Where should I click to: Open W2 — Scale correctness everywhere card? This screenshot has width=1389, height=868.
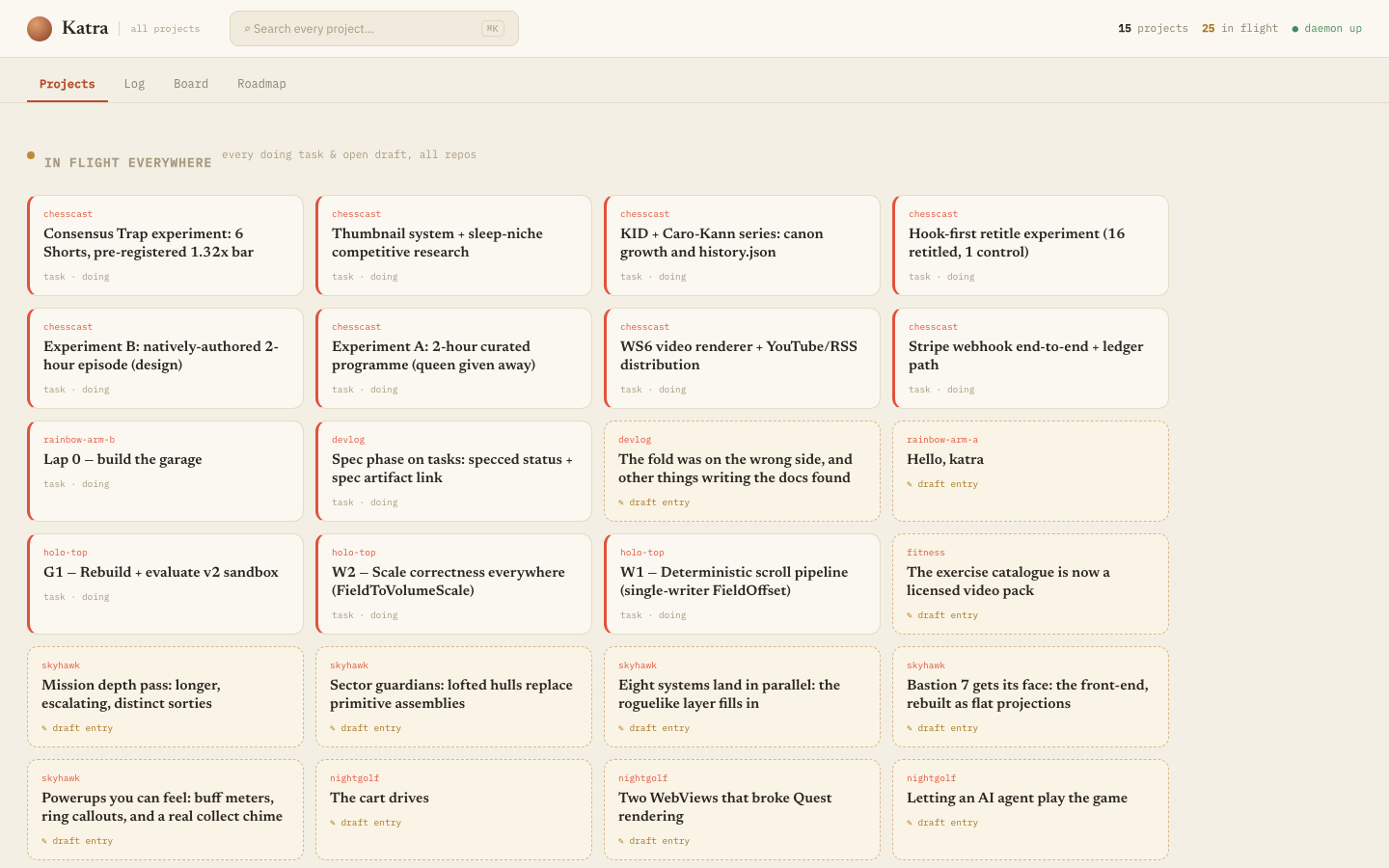(x=453, y=583)
